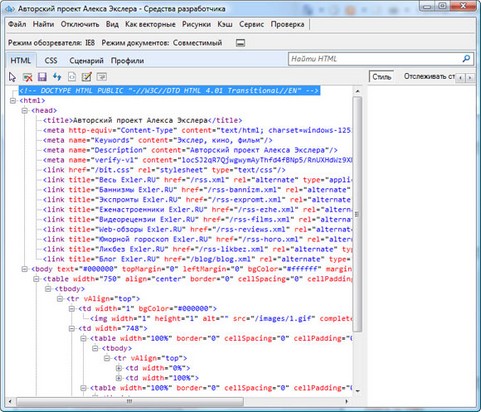Save the HTML using the floppy disk icon
Viewport: 481px width, 412px height.
point(42,77)
